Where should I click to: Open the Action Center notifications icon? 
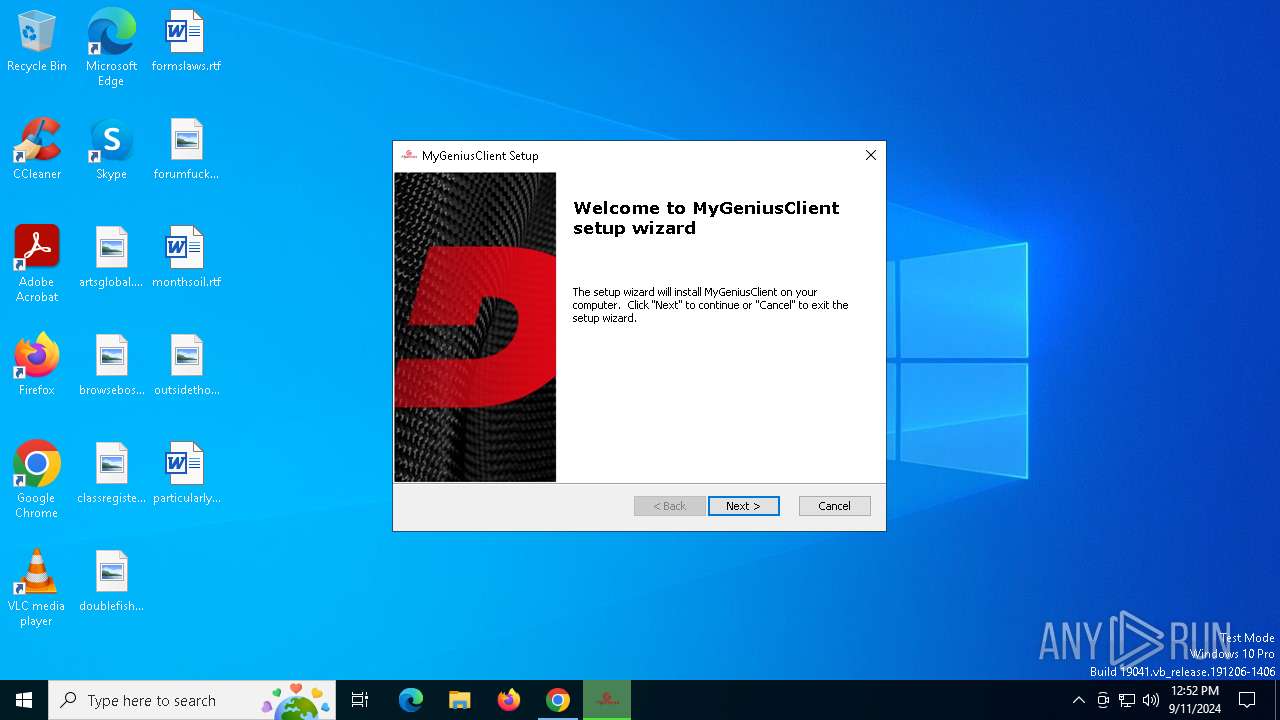[1247, 700]
